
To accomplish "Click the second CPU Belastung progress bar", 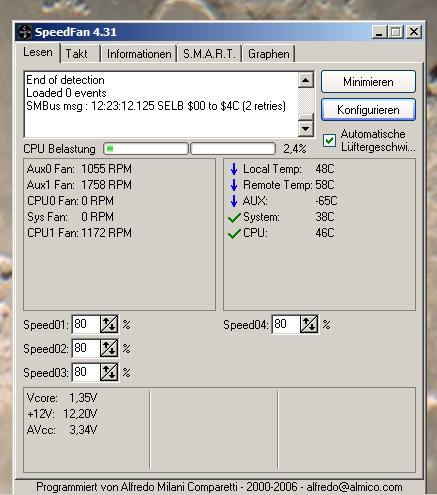I will point(233,149).
